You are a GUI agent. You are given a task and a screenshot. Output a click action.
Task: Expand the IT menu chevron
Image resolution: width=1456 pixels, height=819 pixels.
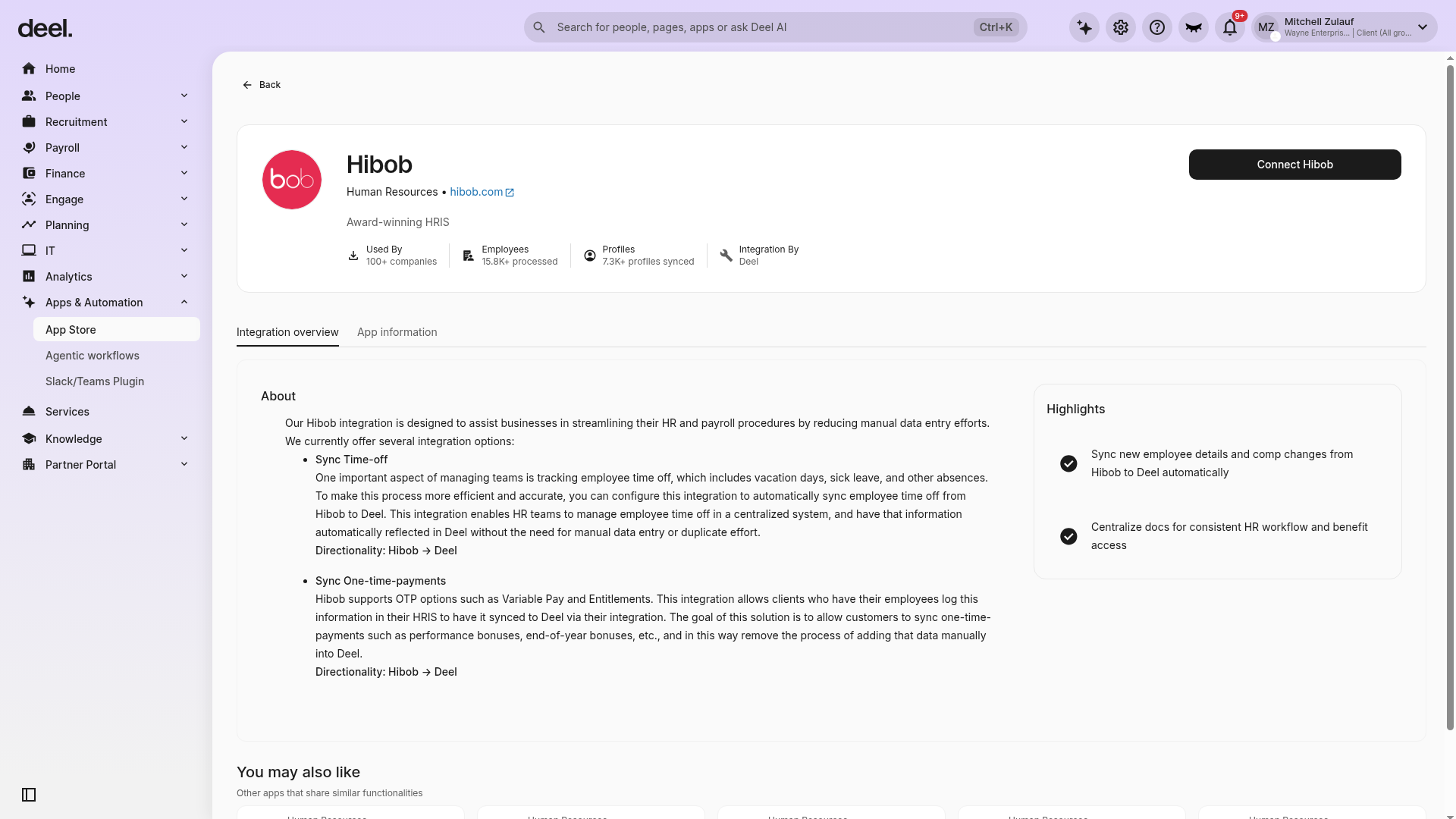184,250
